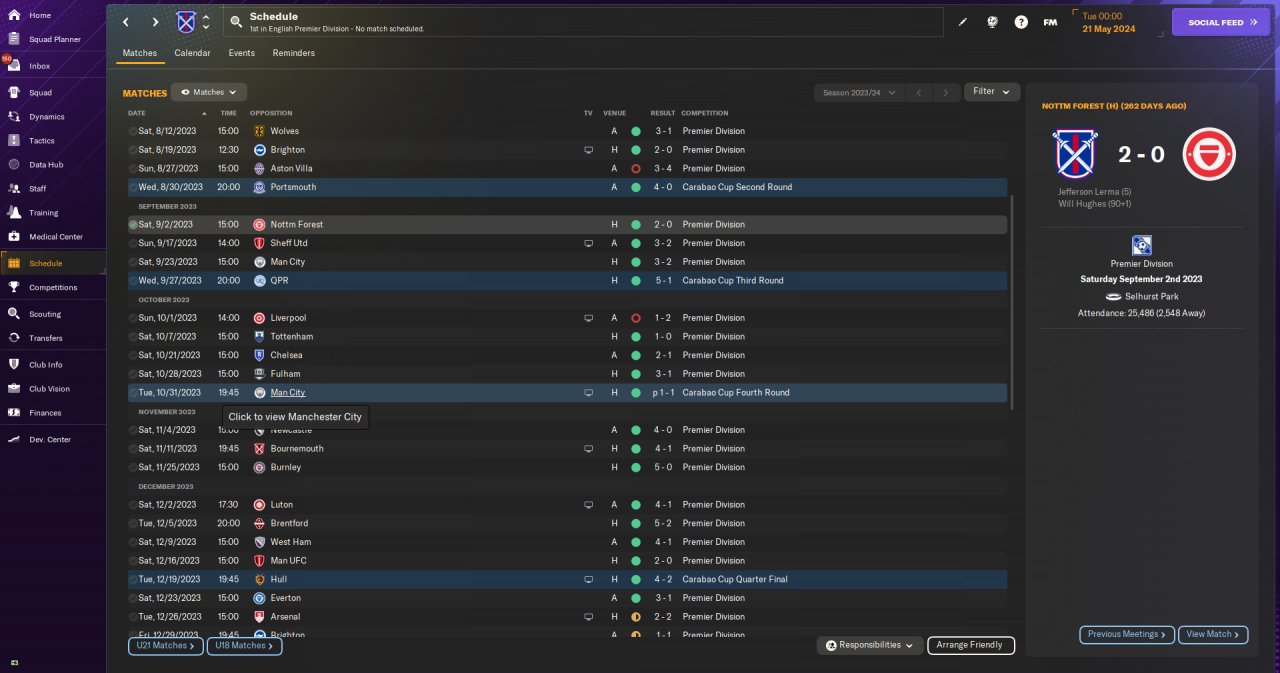Go back with the left arrow
1280x673 pixels.
126,22
